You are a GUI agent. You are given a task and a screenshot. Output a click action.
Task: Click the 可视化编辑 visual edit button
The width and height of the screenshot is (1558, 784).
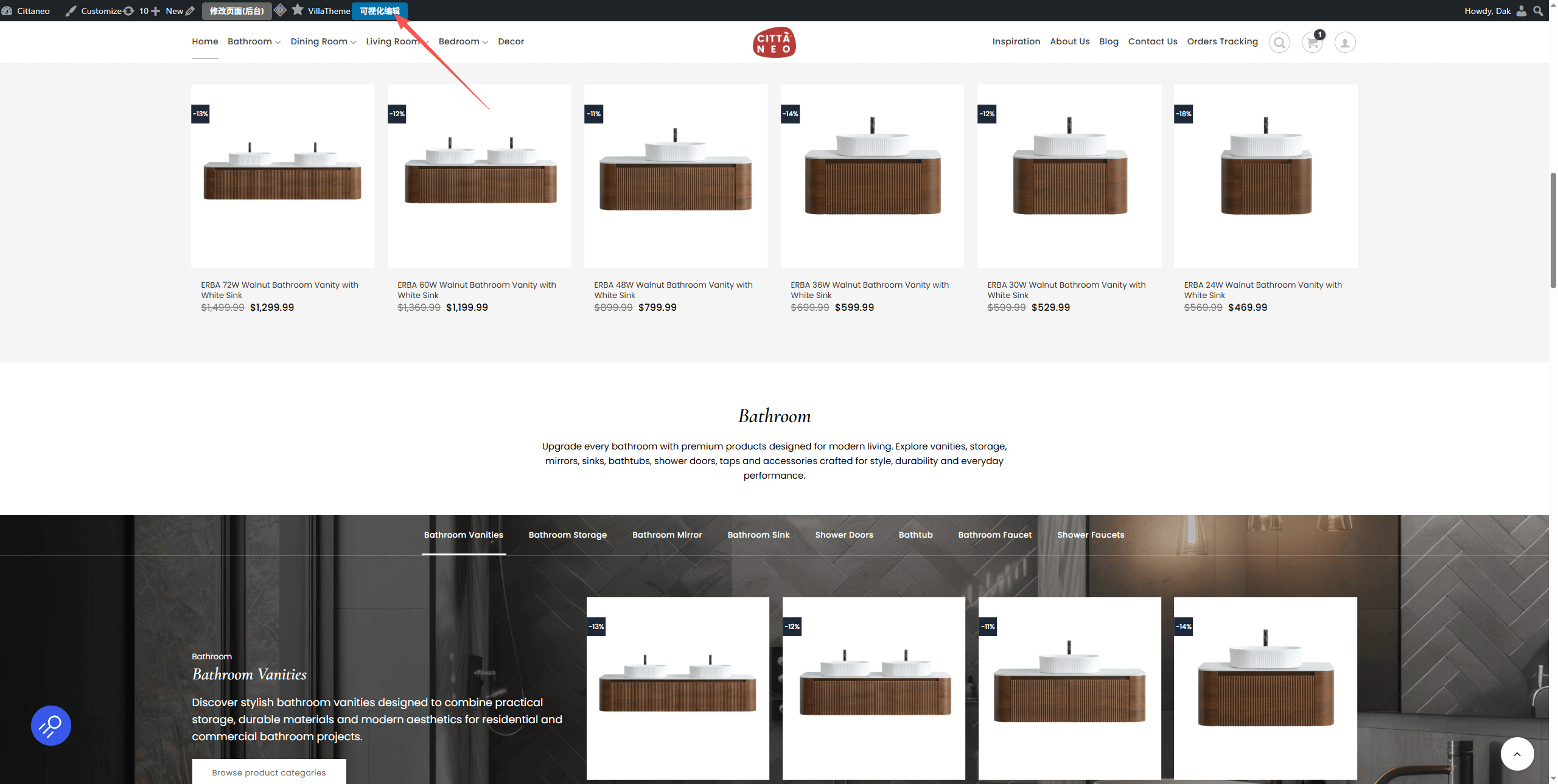tap(380, 11)
